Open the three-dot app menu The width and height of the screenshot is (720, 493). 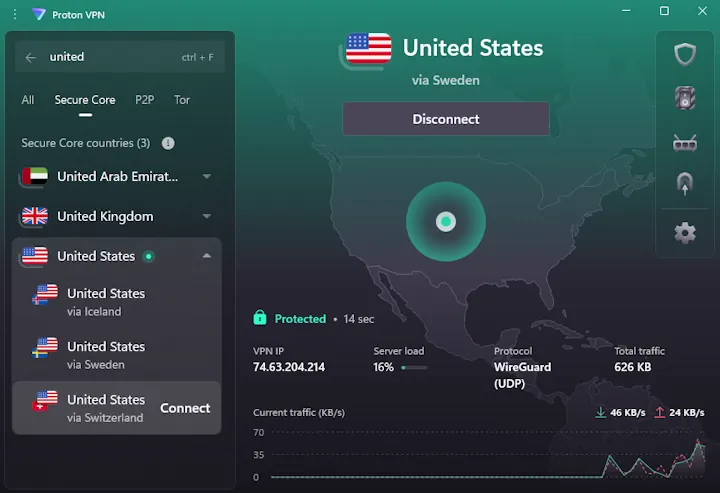[15, 15]
